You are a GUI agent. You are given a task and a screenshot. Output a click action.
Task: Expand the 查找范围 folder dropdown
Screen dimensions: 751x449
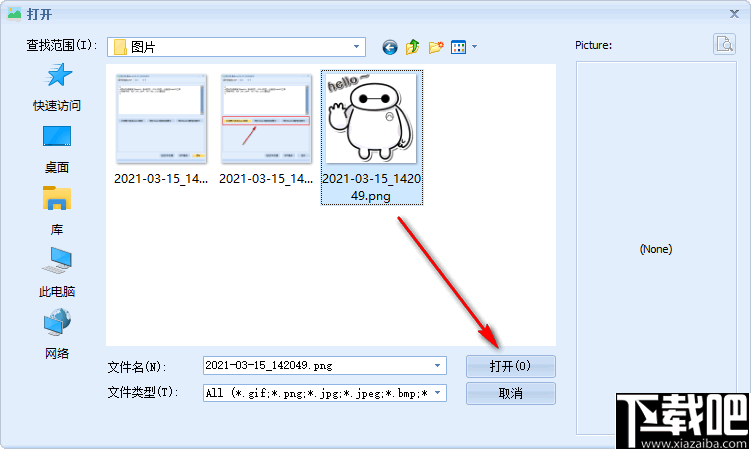pyautogui.click(x=356, y=47)
